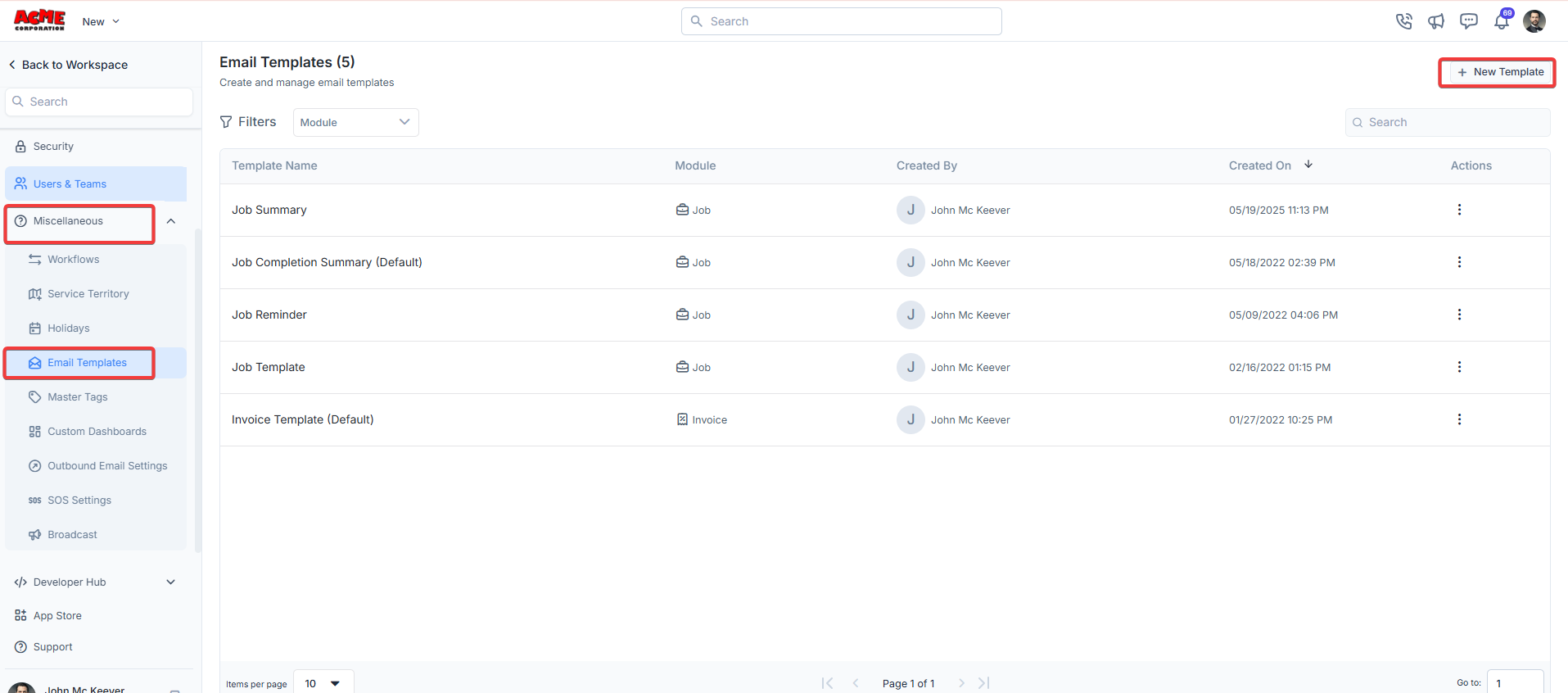Click date 05/19/2025 11:13 PM
1568x693 pixels.
tap(1278, 210)
